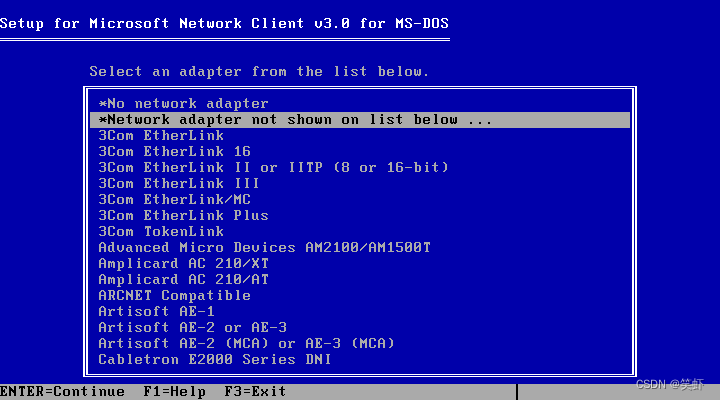Viewport: 720px width, 400px height.
Task: Click "ENTER=Continue" in the status bar
Action: tap(62, 392)
